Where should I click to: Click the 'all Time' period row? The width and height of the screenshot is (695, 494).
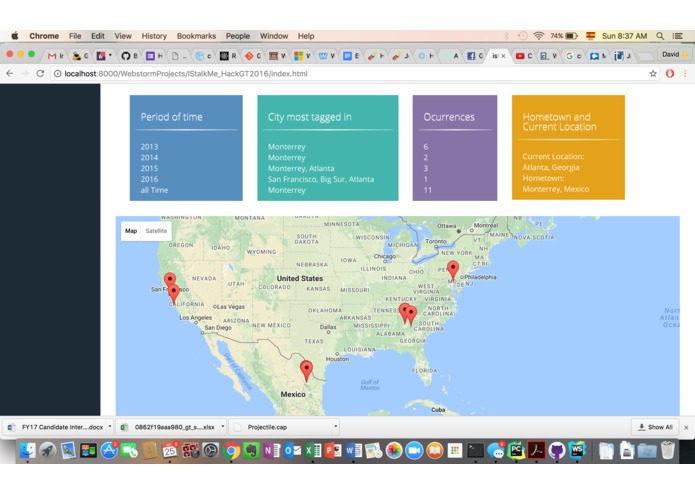coord(154,190)
